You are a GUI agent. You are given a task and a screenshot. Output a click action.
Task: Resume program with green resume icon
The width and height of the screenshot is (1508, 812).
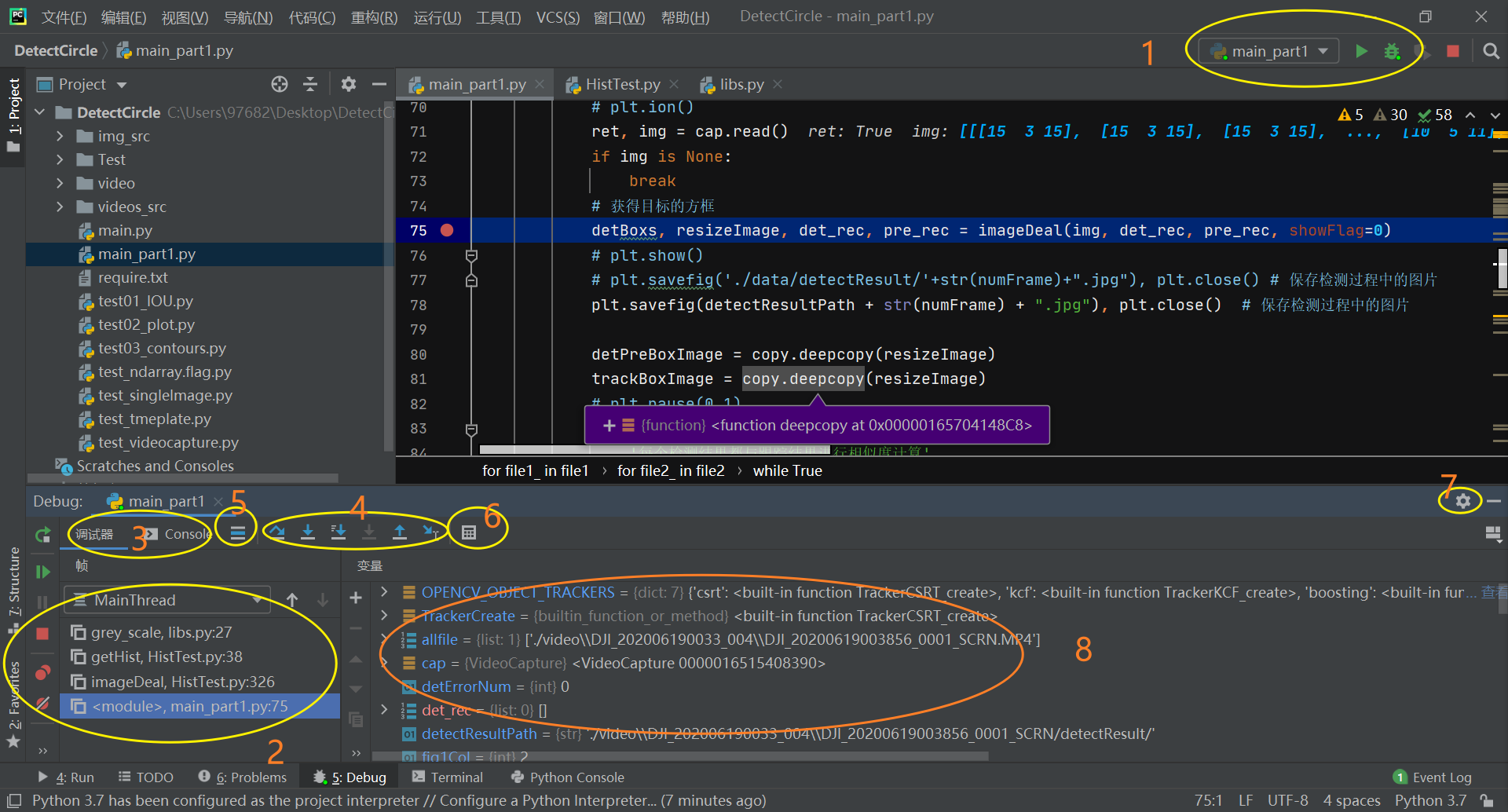(x=42, y=572)
